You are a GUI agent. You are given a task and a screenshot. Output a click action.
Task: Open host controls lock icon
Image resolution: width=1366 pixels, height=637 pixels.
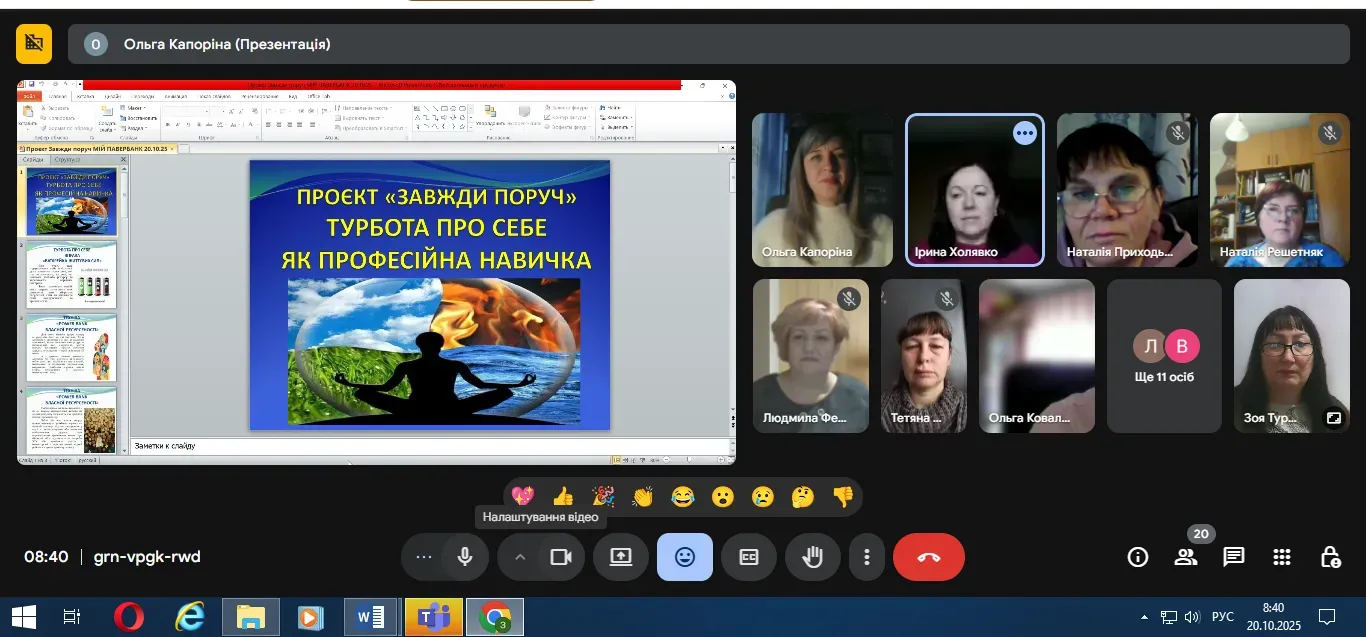click(1330, 557)
